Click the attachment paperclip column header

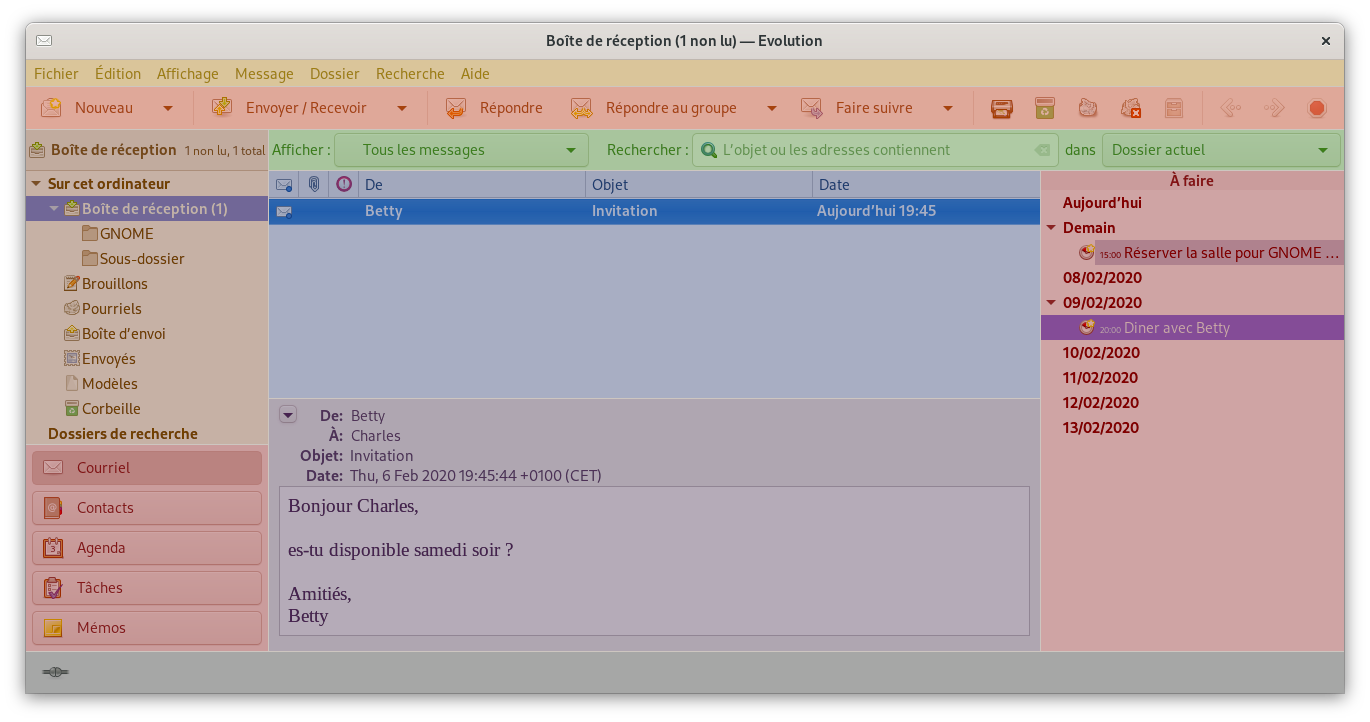coord(314,184)
